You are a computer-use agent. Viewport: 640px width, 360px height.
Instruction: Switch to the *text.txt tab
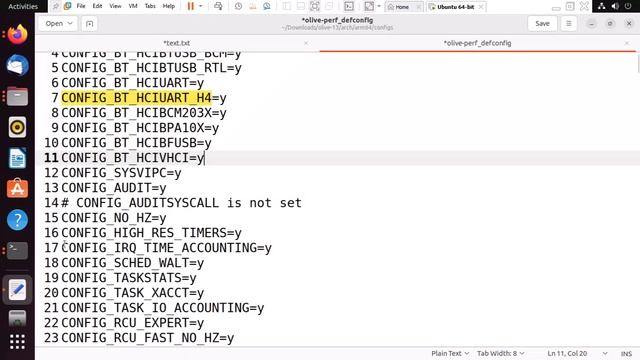[x=177, y=43]
